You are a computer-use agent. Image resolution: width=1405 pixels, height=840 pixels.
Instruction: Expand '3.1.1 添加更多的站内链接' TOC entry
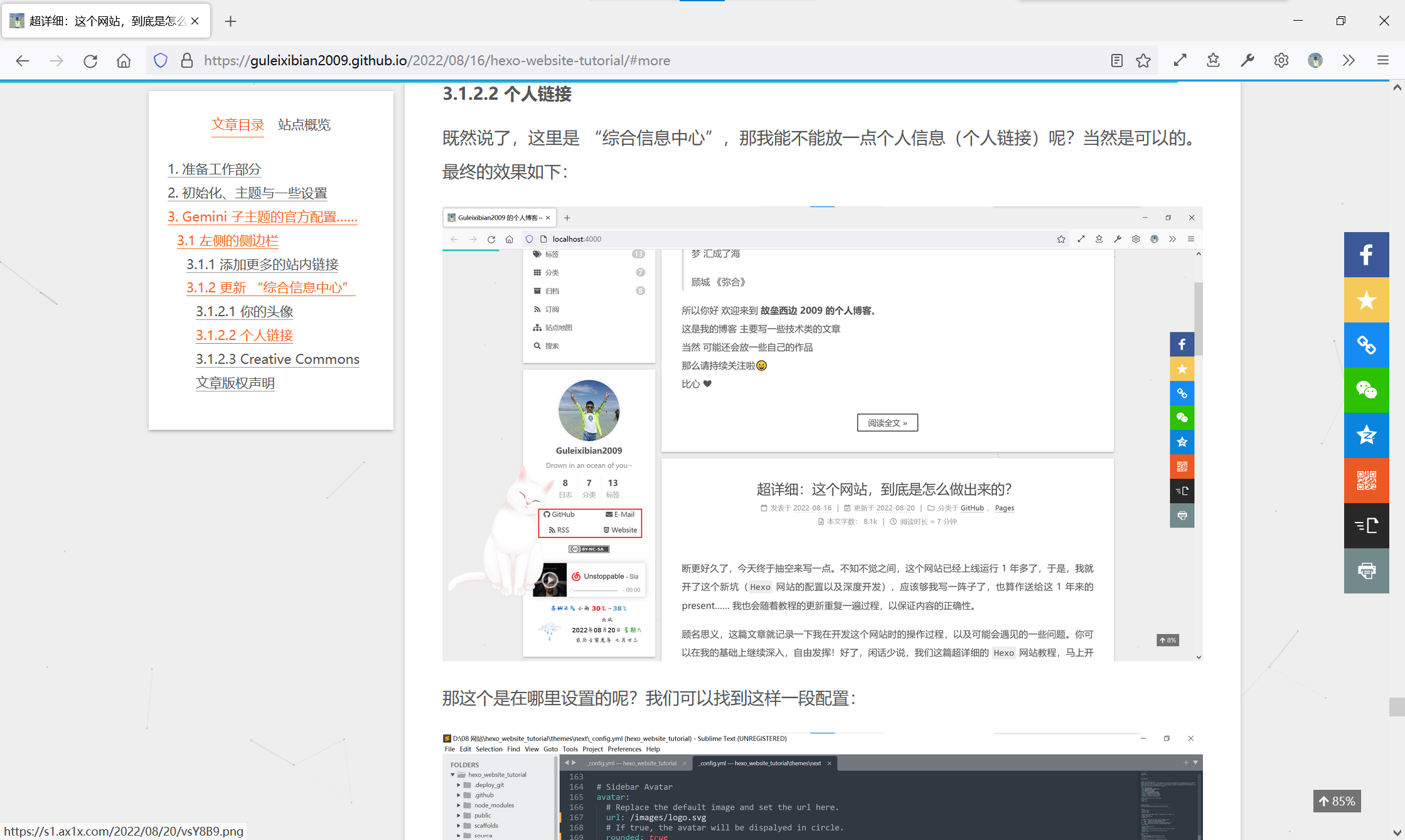[x=262, y=264]
